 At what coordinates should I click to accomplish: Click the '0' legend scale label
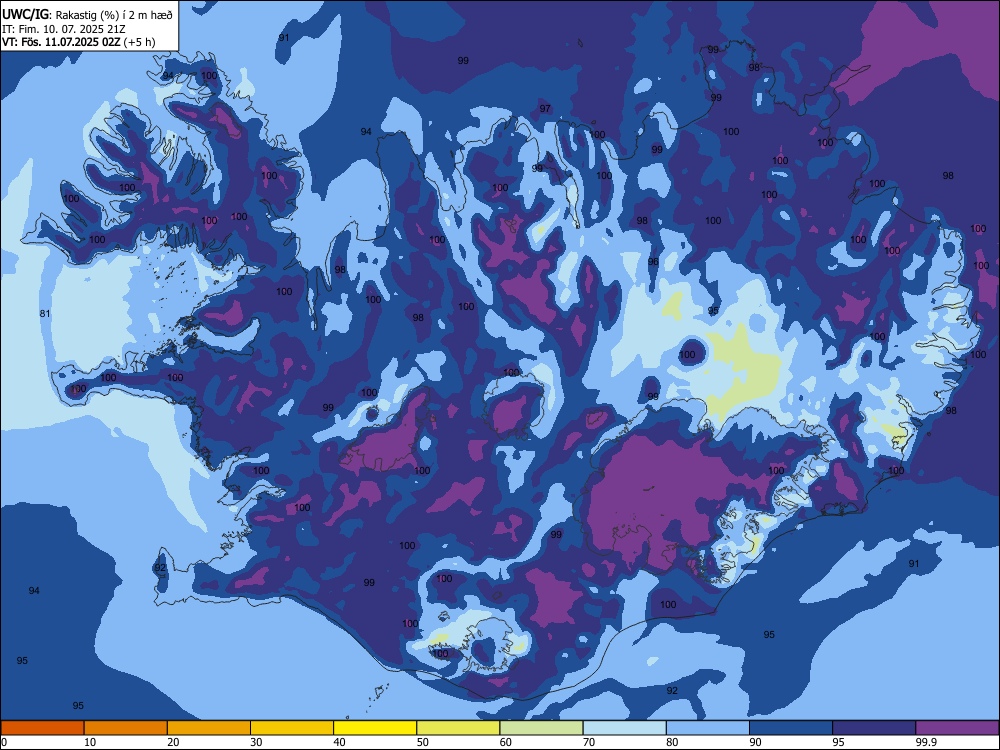pos(4,742)
